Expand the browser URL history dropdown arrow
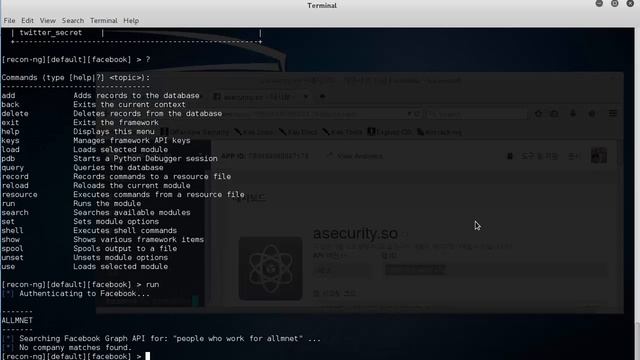The width and height of the screenshot is (640, 360). 409,114
